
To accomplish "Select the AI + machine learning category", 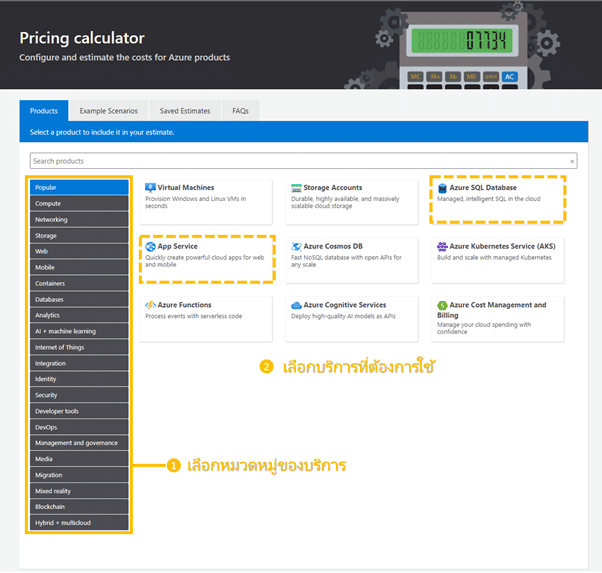I will point(79,331).
